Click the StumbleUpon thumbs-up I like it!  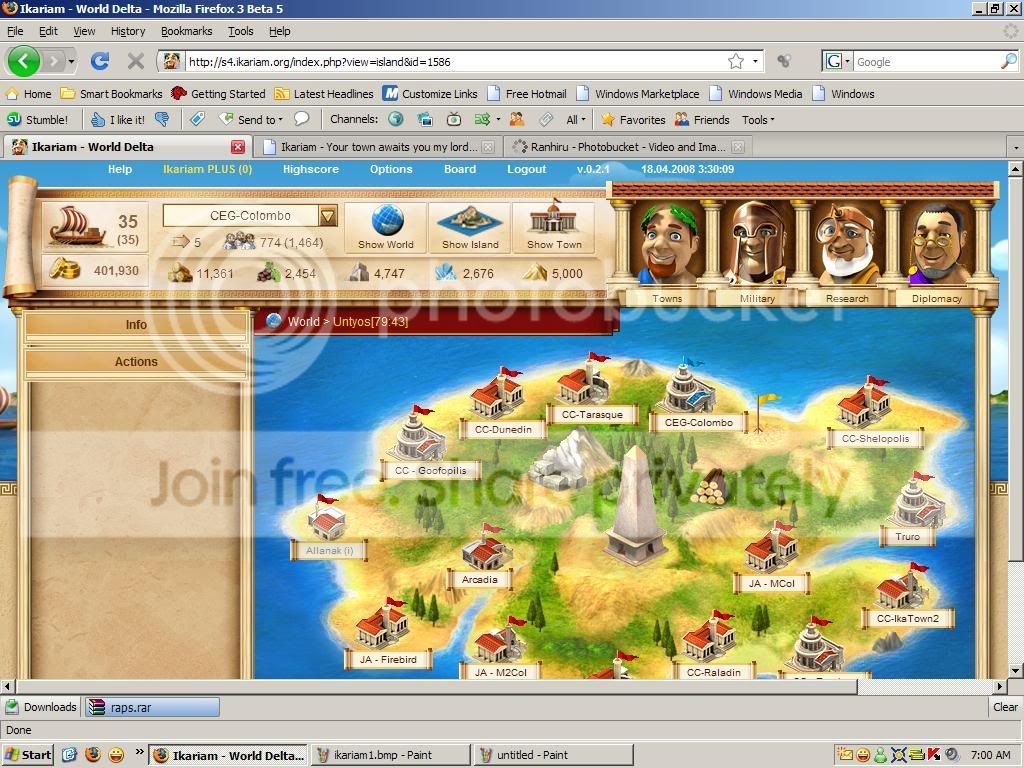pyautogui.click(x=118, y=120)
